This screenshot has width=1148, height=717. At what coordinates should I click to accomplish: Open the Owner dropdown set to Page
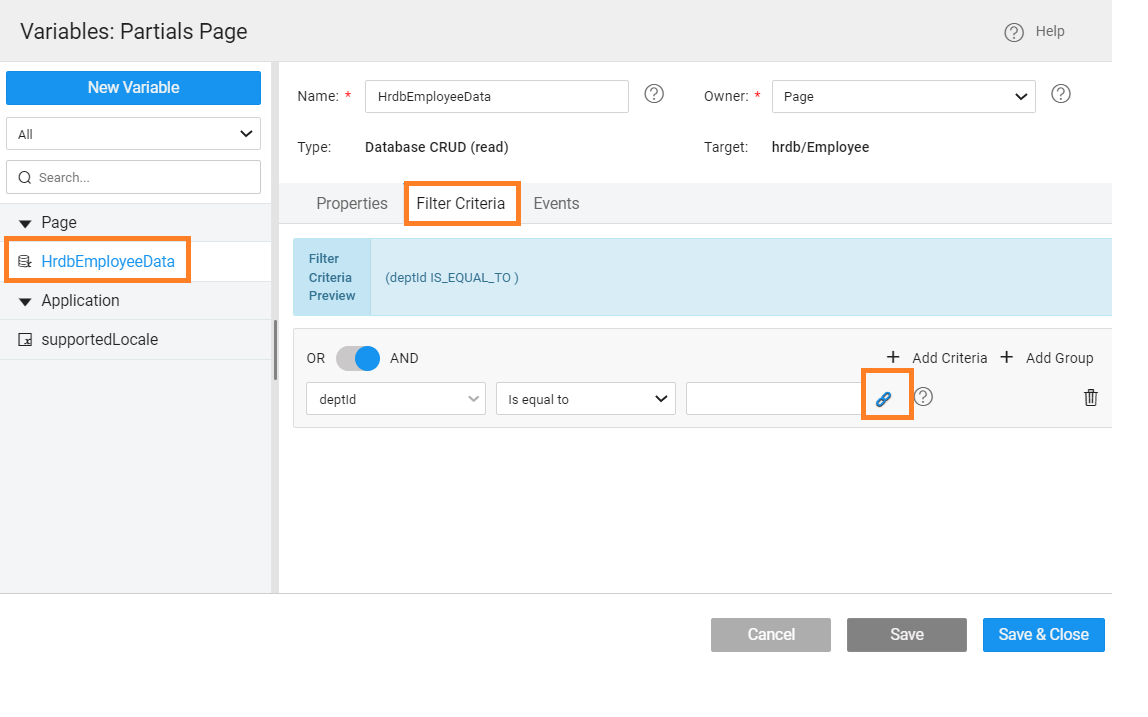tap(903, 97)
